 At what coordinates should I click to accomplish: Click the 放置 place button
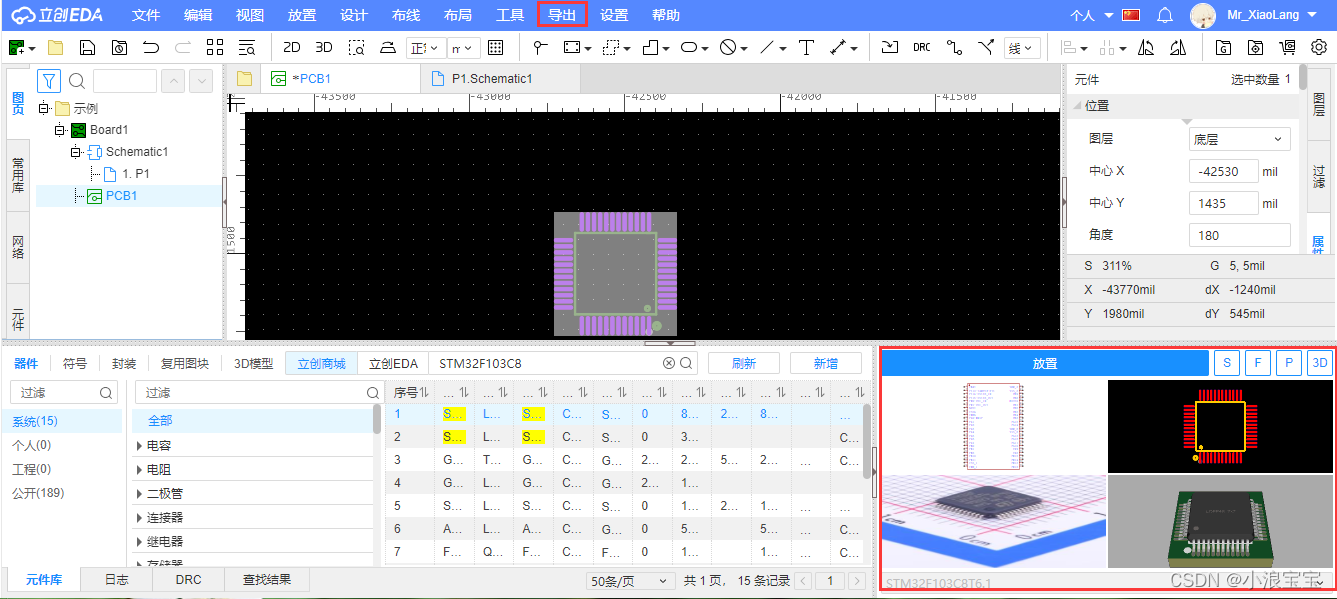point(1044,364)
